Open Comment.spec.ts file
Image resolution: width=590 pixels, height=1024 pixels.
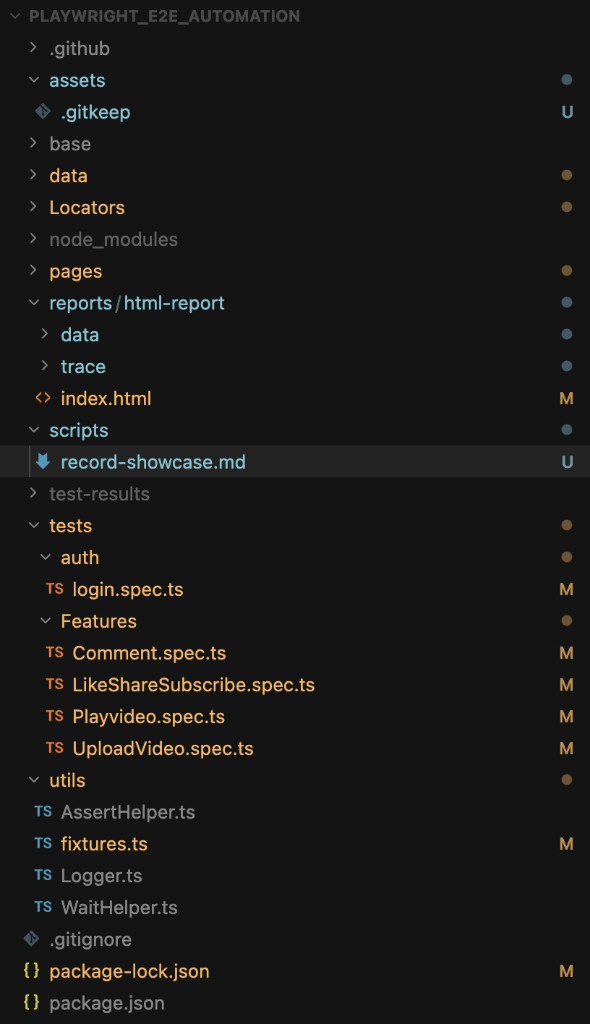tap(149, 653)
